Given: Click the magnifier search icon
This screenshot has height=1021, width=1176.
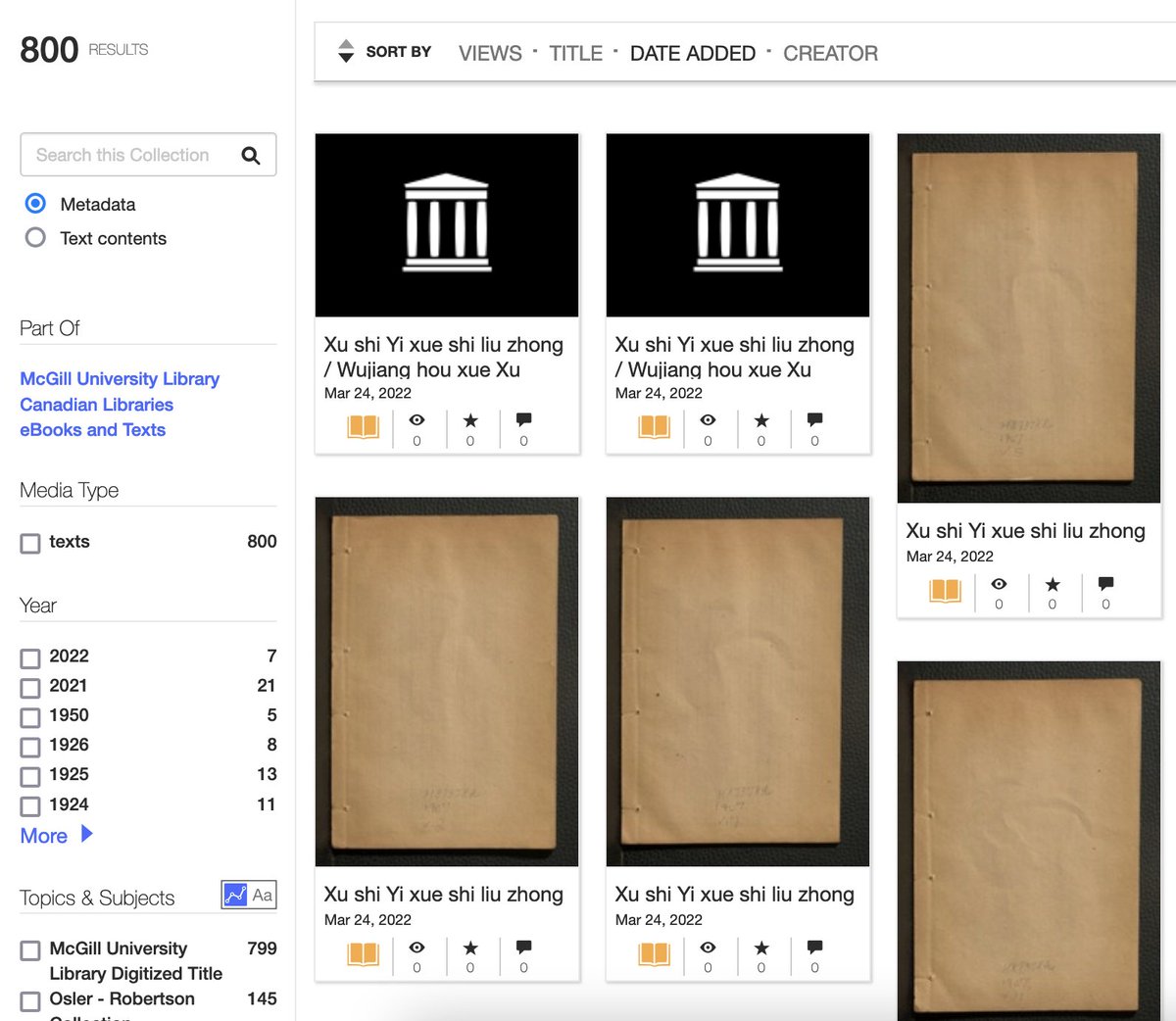Looking at the screenshot, I should (251, 155).
